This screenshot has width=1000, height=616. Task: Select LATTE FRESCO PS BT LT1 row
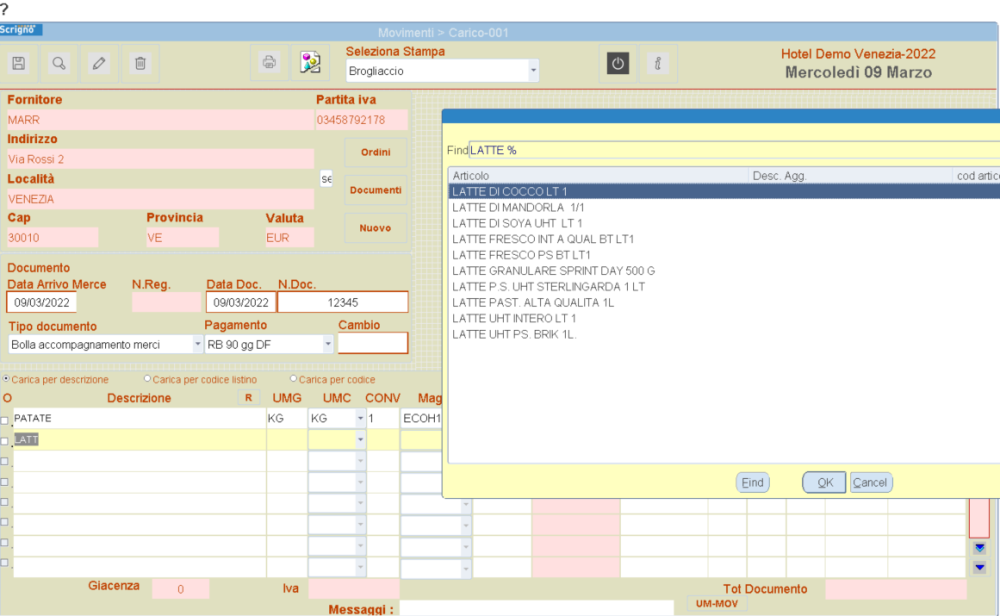click(724, 255)
